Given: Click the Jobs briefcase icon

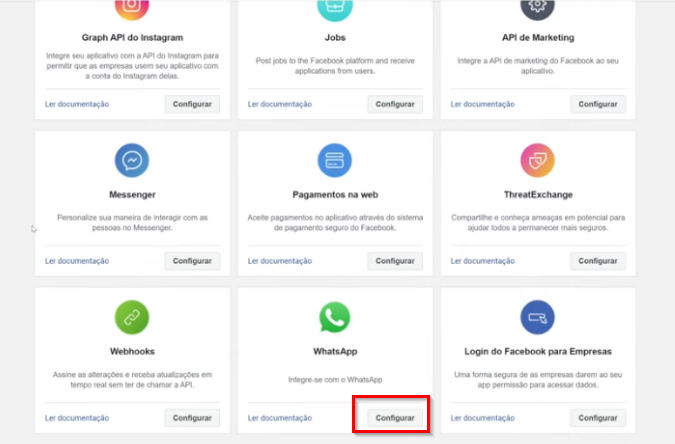Looking at the screenshot, I should point(334,6).
